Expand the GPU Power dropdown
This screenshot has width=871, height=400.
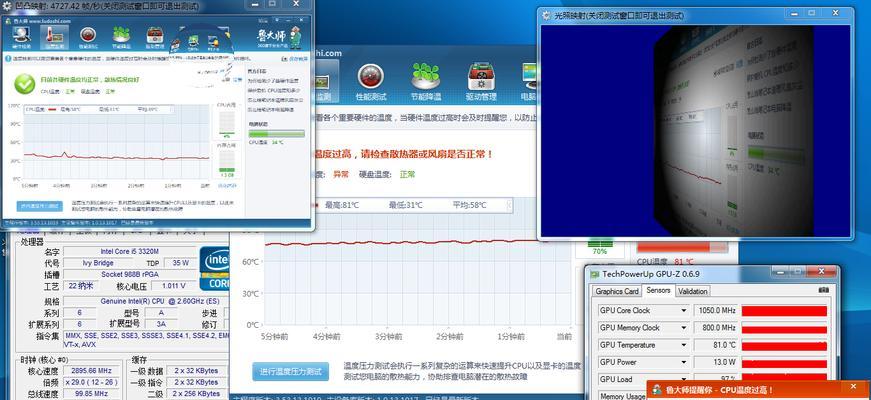pos(684,362)
